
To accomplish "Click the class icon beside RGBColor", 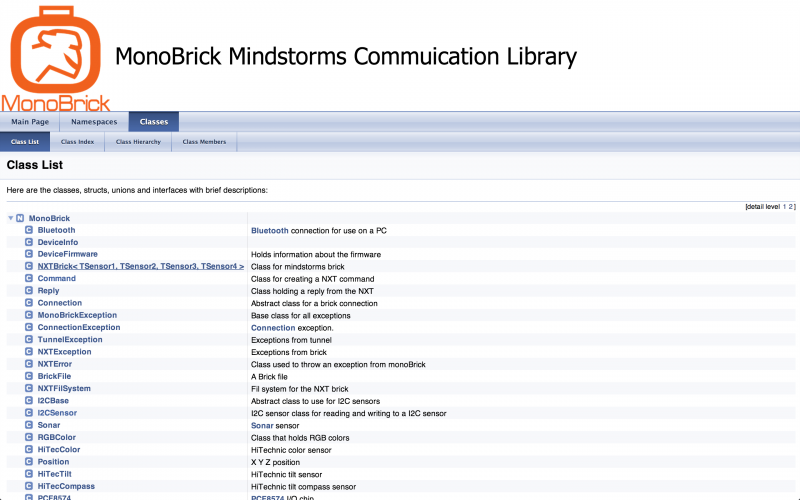I will coord(29,437).
